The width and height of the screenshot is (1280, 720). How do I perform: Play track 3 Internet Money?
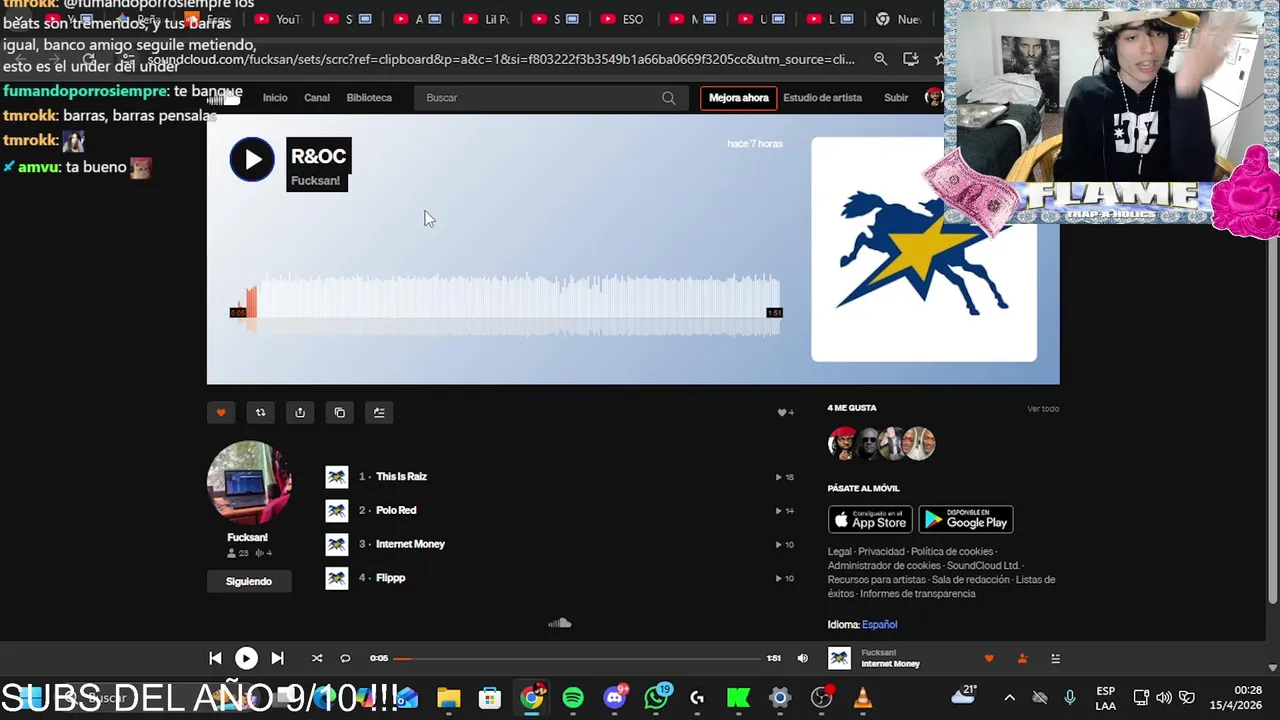(x=410, y=544)
